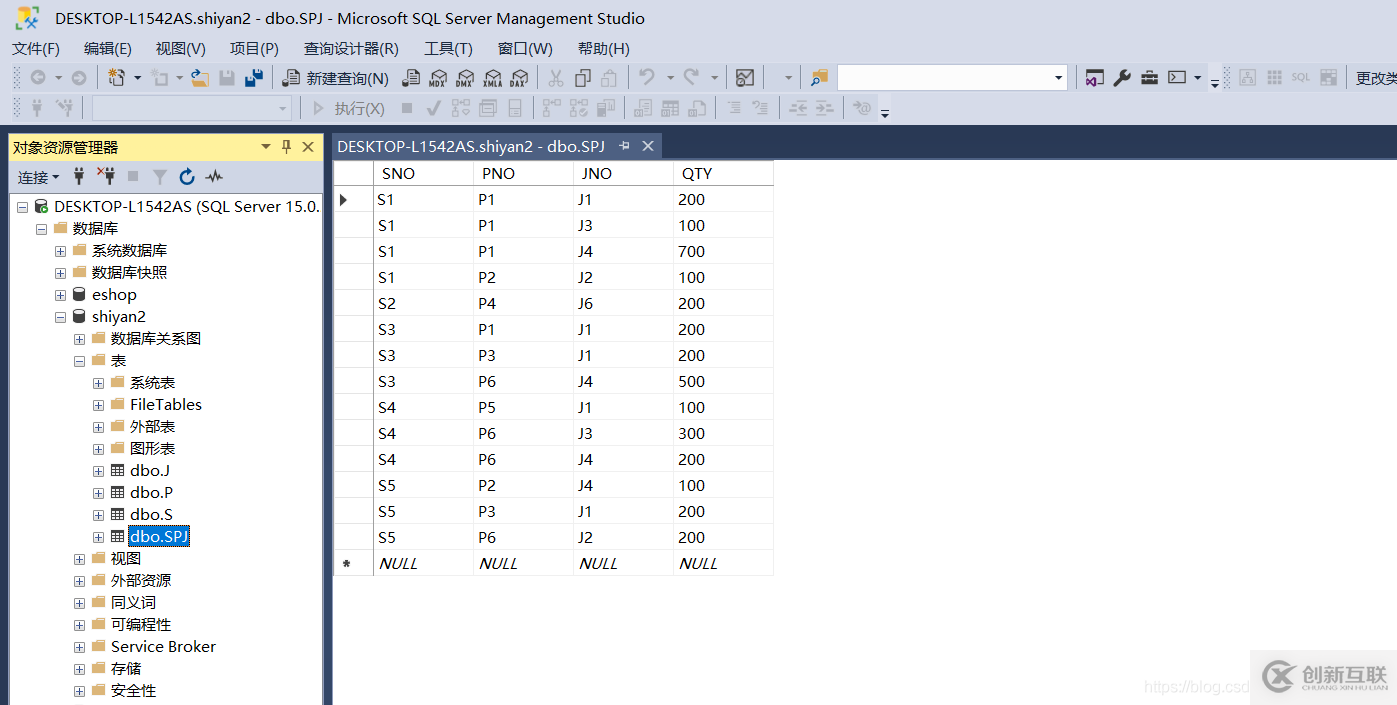Open the 文件(F) menu
This screenshot has width=1397, height=705.
pos(36,48)
